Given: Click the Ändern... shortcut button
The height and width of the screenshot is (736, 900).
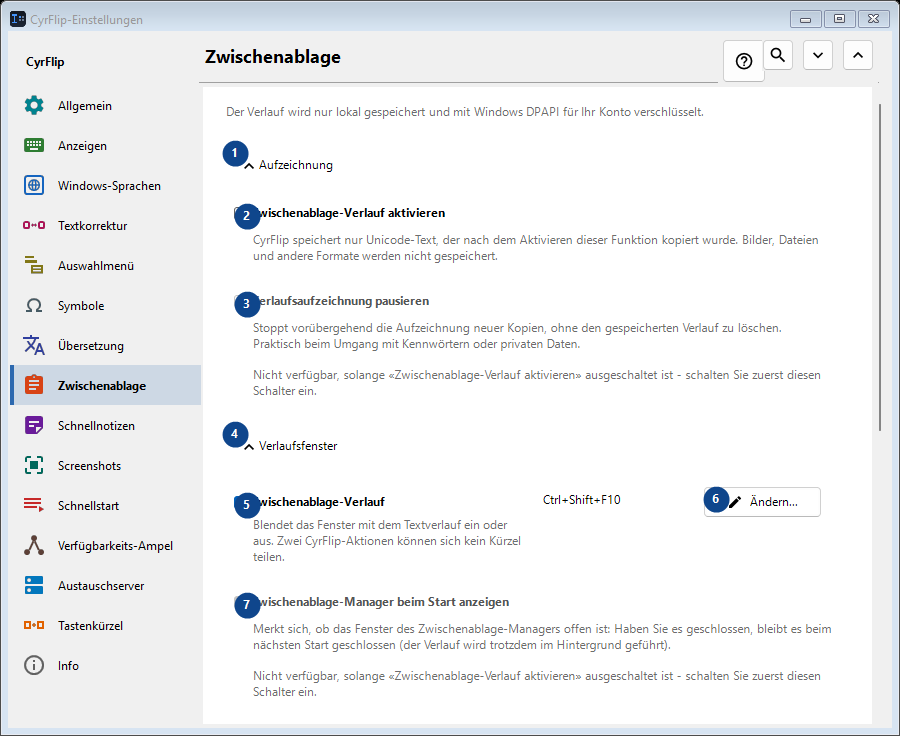Looking at the screenshot, I should pyautogui.click(x=762, y=502).
